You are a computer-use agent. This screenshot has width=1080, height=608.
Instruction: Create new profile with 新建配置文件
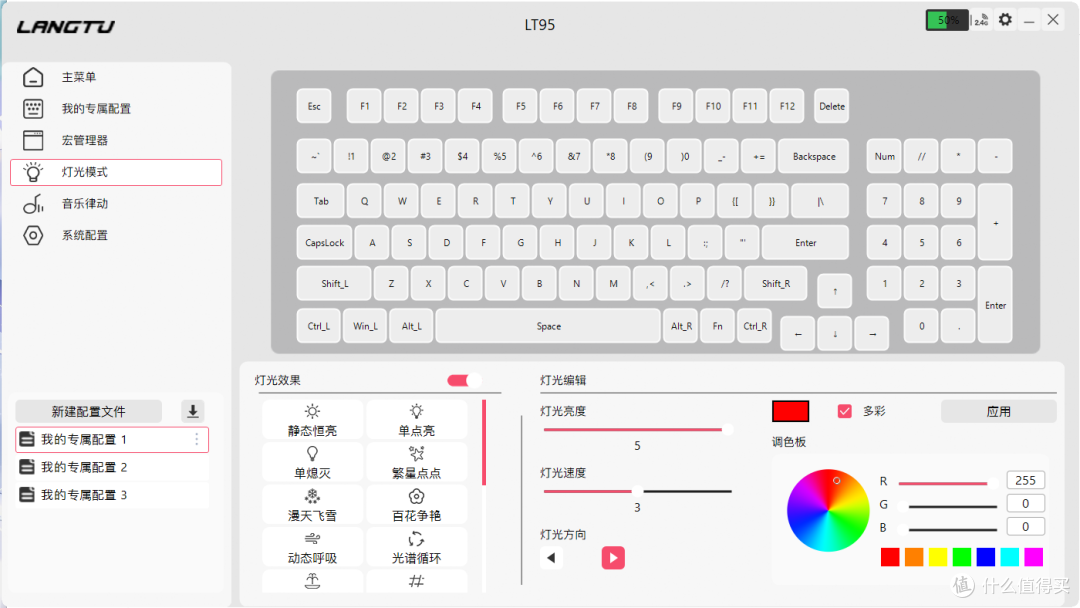(x=88, y=411)
